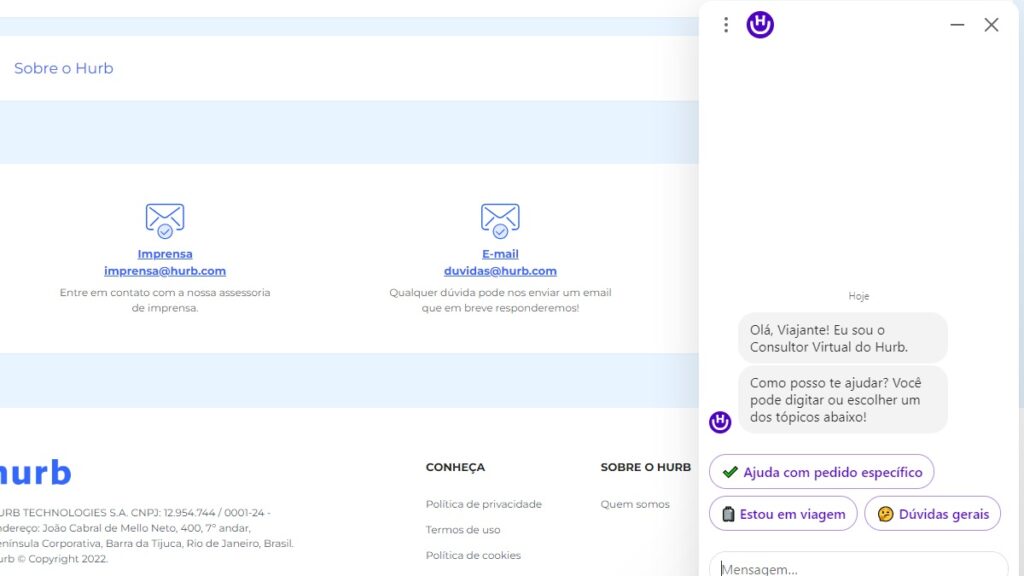Open duvidas@hurb.com email link

coord(500,271)
